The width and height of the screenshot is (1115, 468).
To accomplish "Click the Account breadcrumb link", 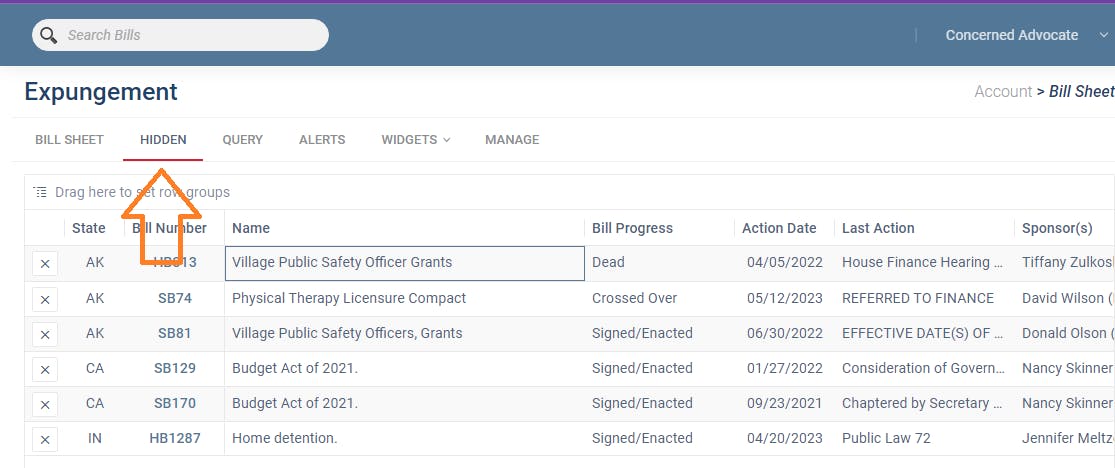I will pos(1002,92).
